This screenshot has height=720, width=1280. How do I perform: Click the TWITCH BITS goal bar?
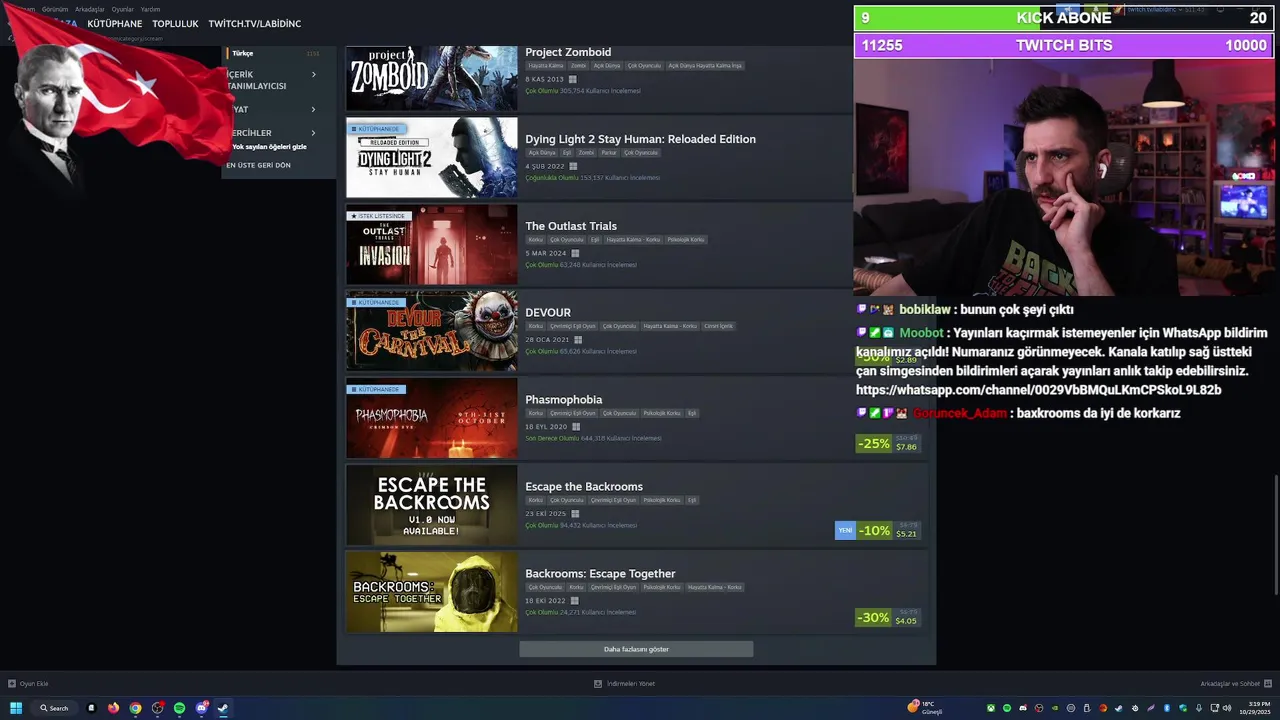pos(1064,45)
